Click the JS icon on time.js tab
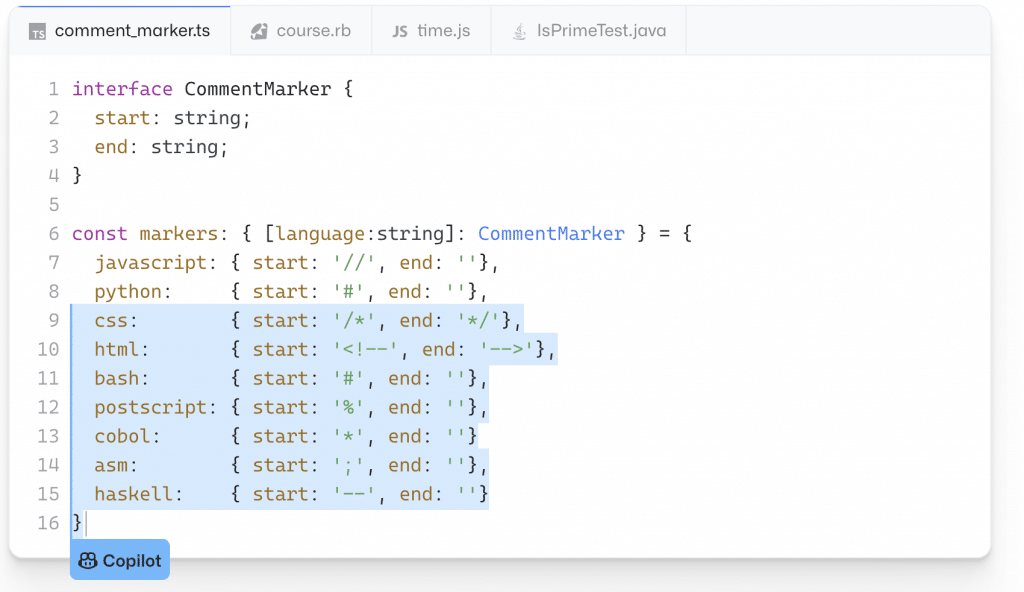The width and height of the screenshot is (1024, 592). pos(400,31)
